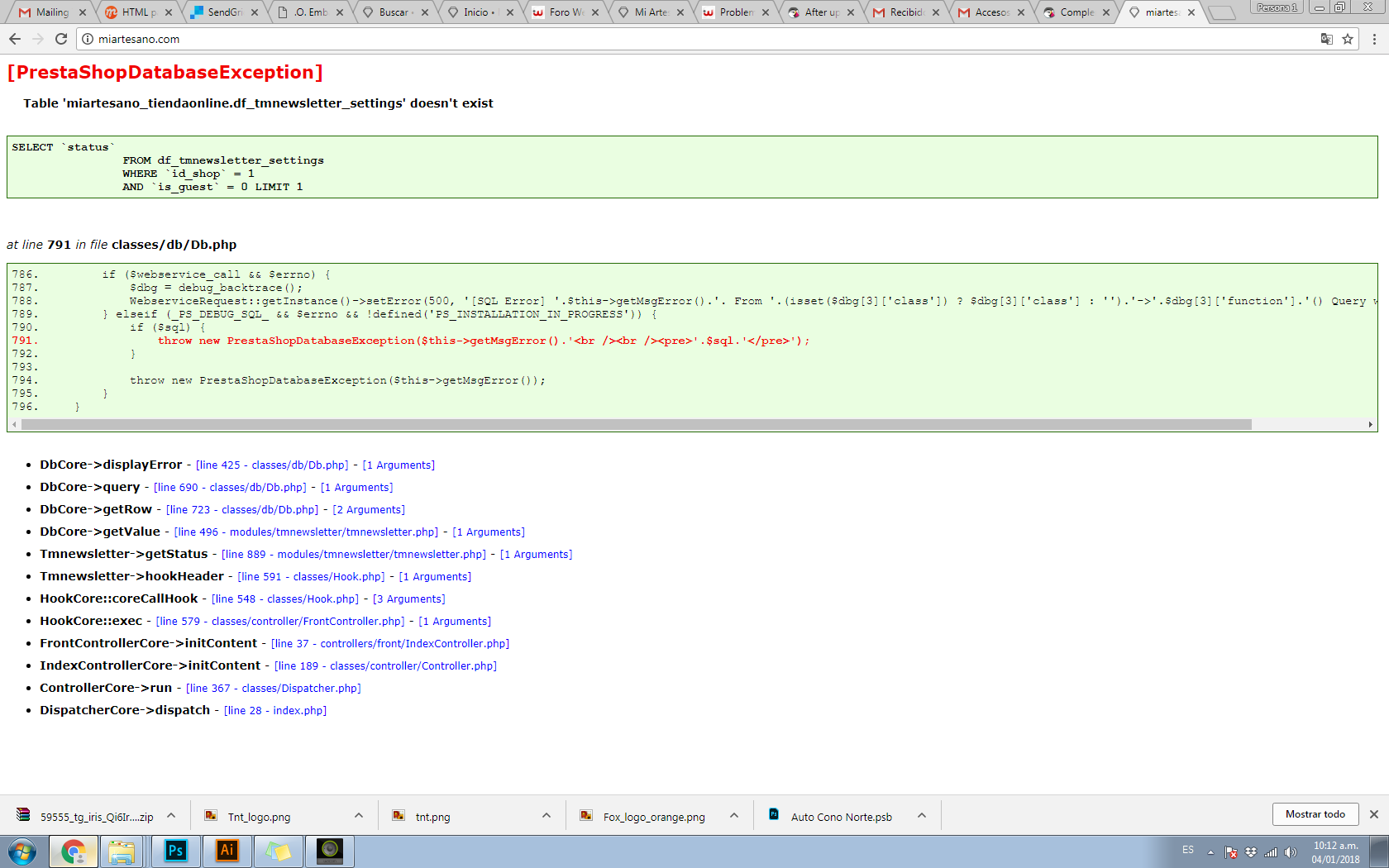Expand options for Fox_logo_orange.png download

click(x=734, y=816)
